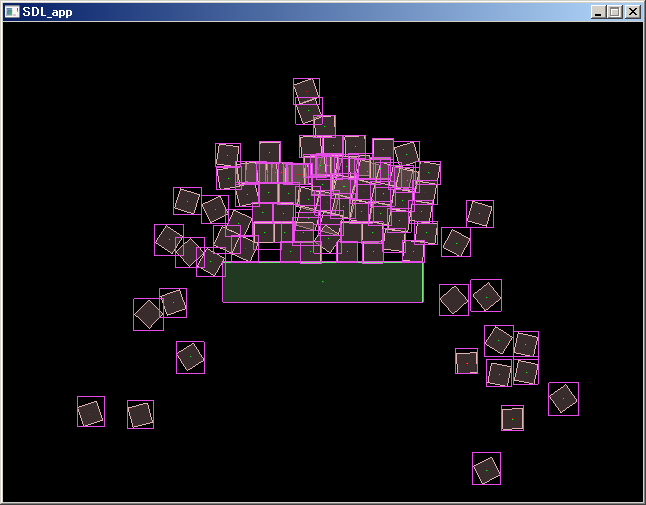Select the topmost box at pile's peak
The width and height of the screenshot is (646, 505).
pyautogui.click(x=307, y=91)
